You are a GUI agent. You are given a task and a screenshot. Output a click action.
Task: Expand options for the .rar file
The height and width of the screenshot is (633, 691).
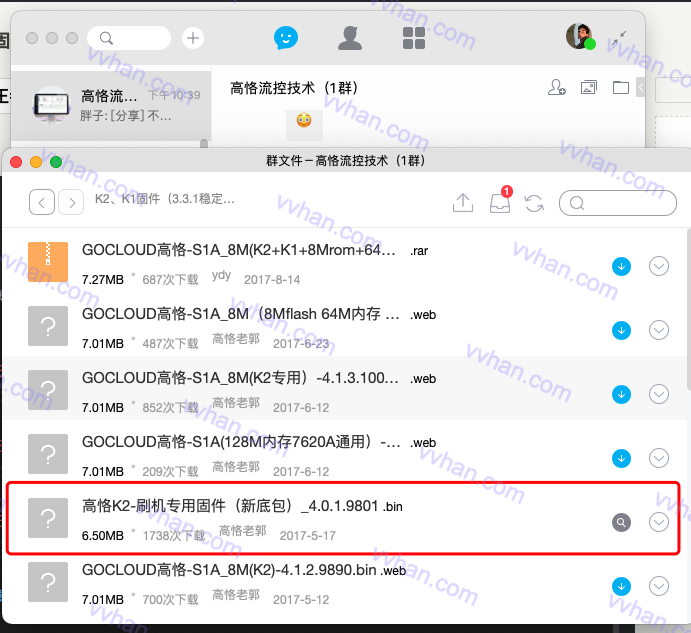click(x=659, y=266)
